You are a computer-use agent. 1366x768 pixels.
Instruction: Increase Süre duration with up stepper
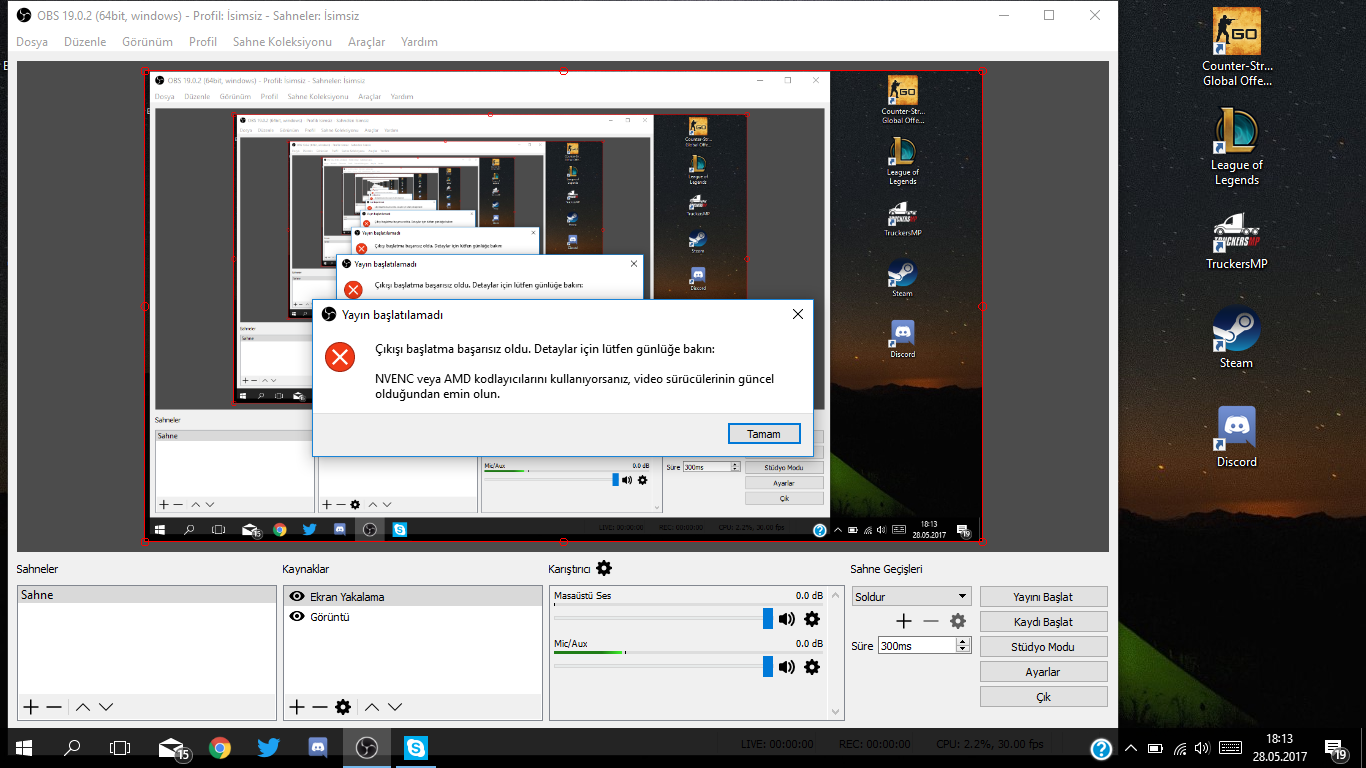(963, 642)
